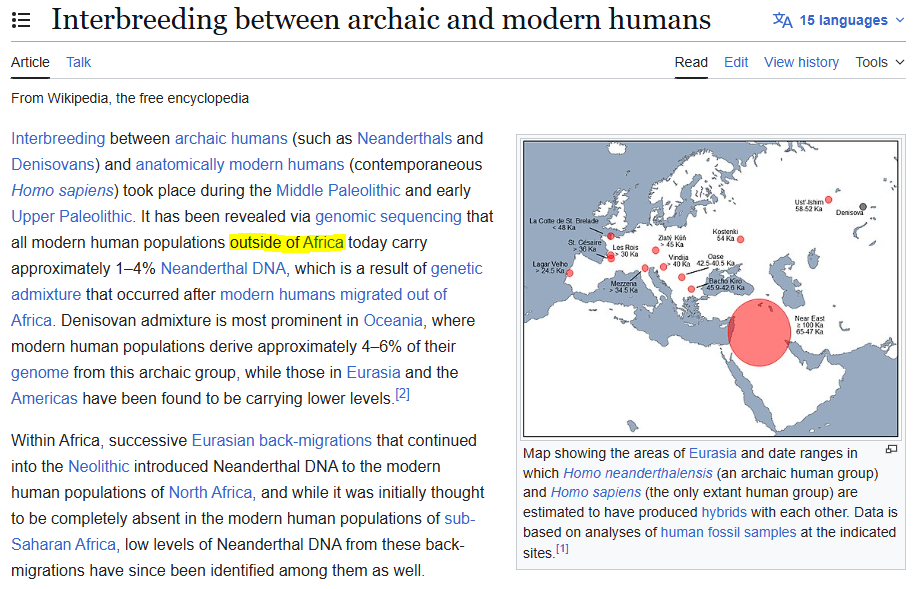Follow the human fossil samples link

728,532
